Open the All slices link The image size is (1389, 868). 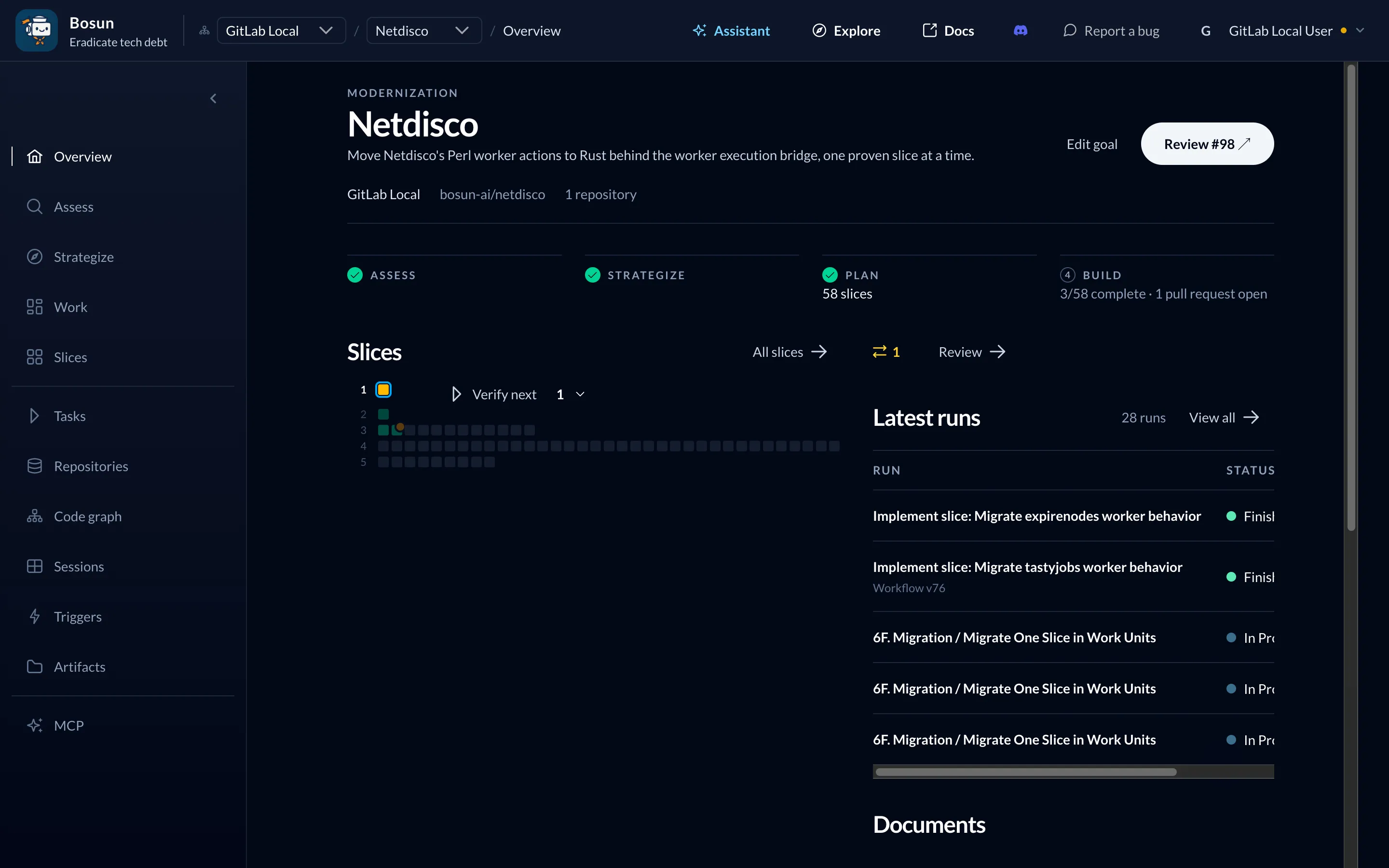point(790,352)
